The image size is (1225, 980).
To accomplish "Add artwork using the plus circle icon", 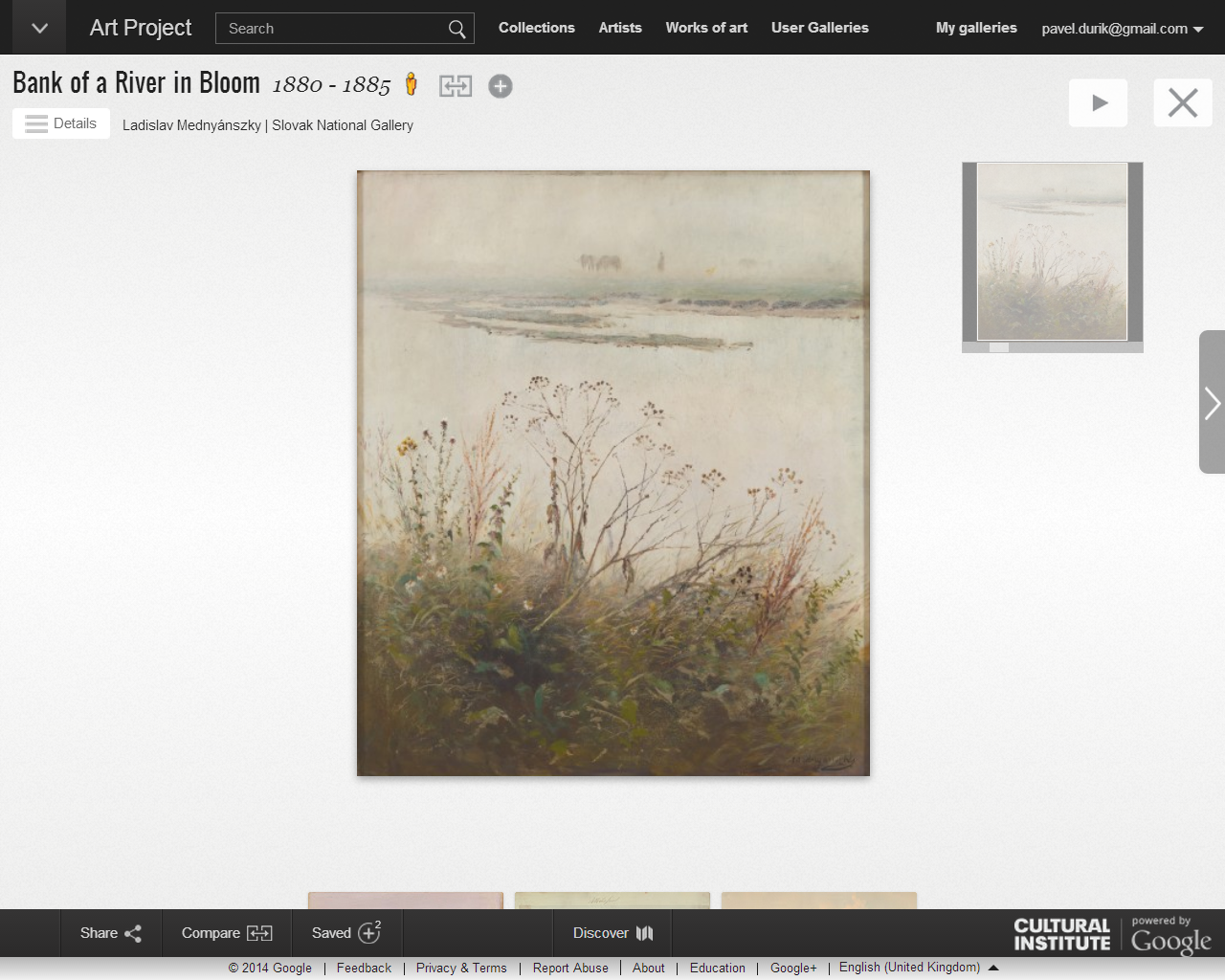I will [501, 86].
